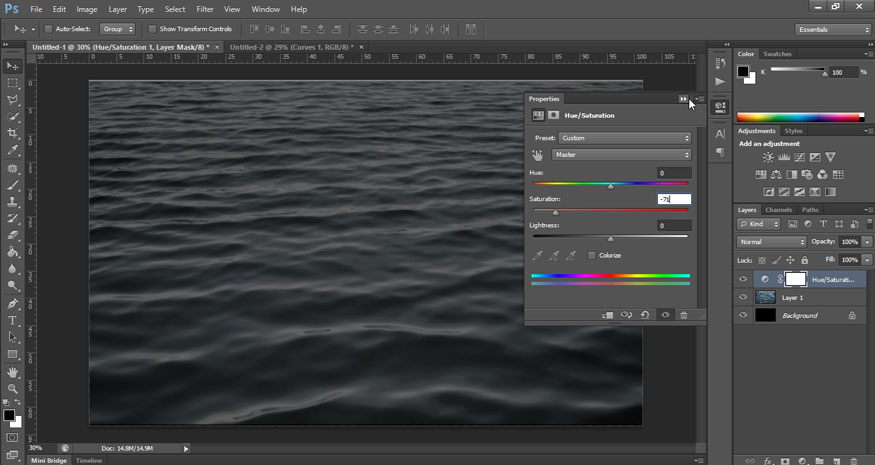The image size is (875, 465).
Task: Select the Zoom tool magnifier
Action: point(13,389)
